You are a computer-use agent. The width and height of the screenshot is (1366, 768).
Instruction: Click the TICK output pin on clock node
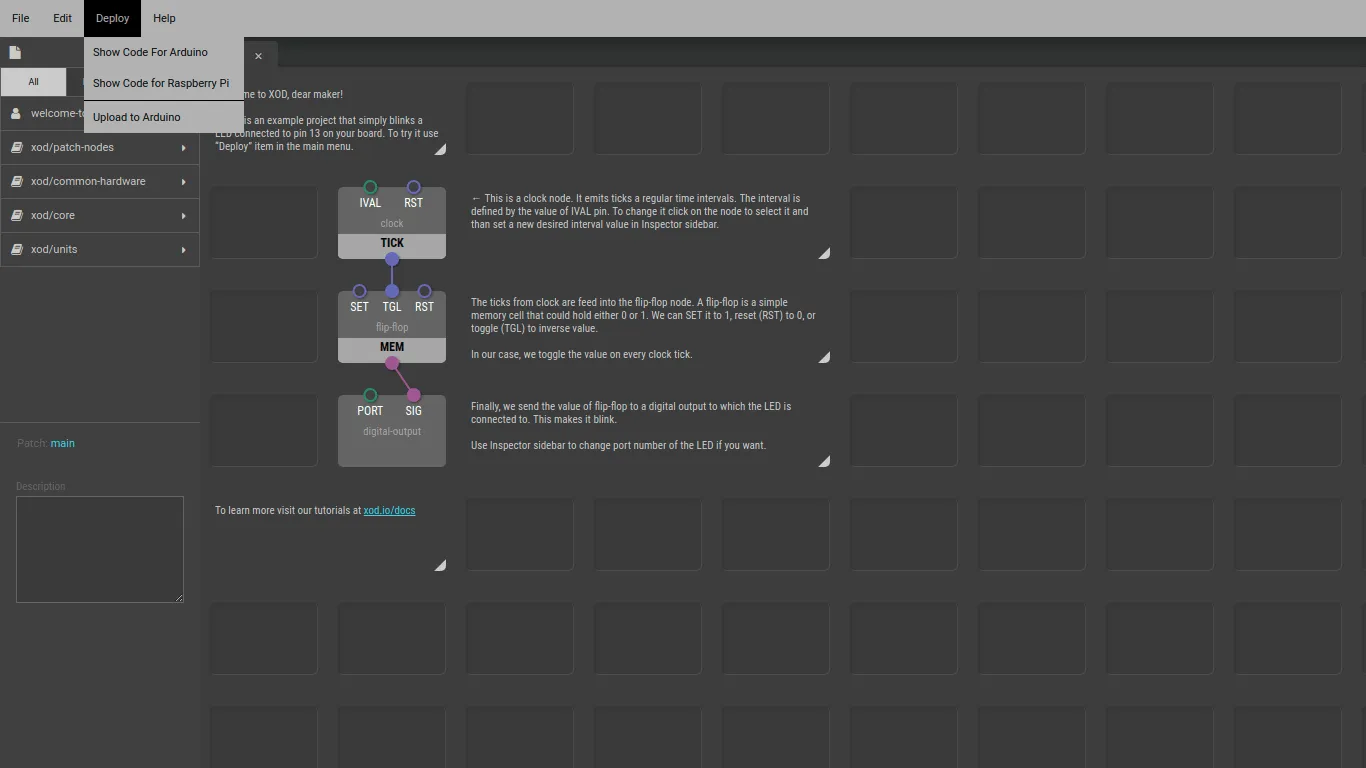click(392, 260)
